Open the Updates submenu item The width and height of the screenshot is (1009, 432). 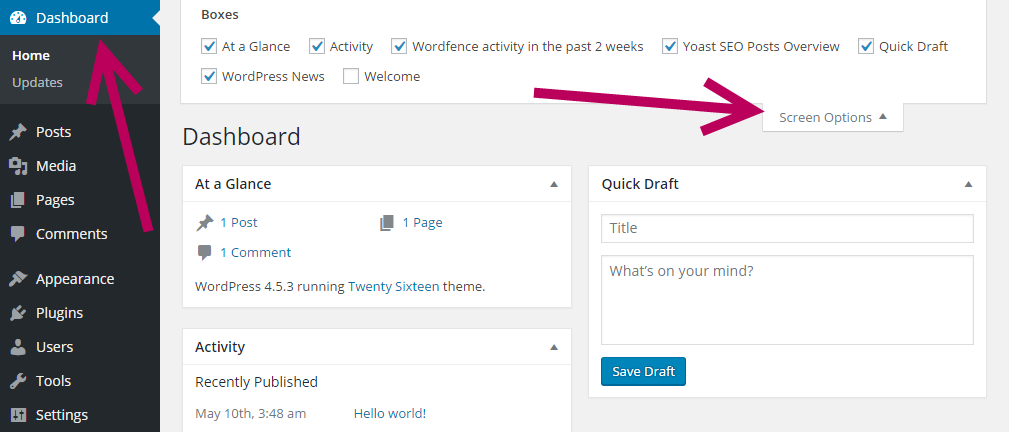[x=37, y=82]
